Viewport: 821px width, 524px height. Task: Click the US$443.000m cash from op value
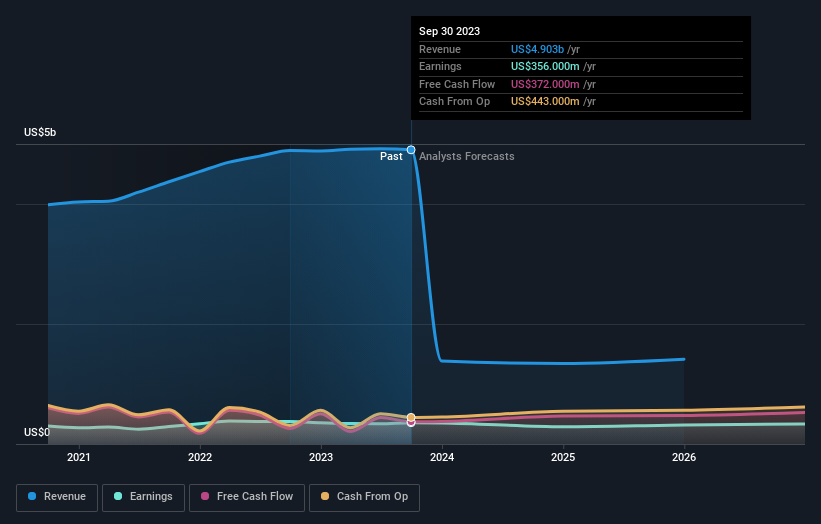coord(545,102)
